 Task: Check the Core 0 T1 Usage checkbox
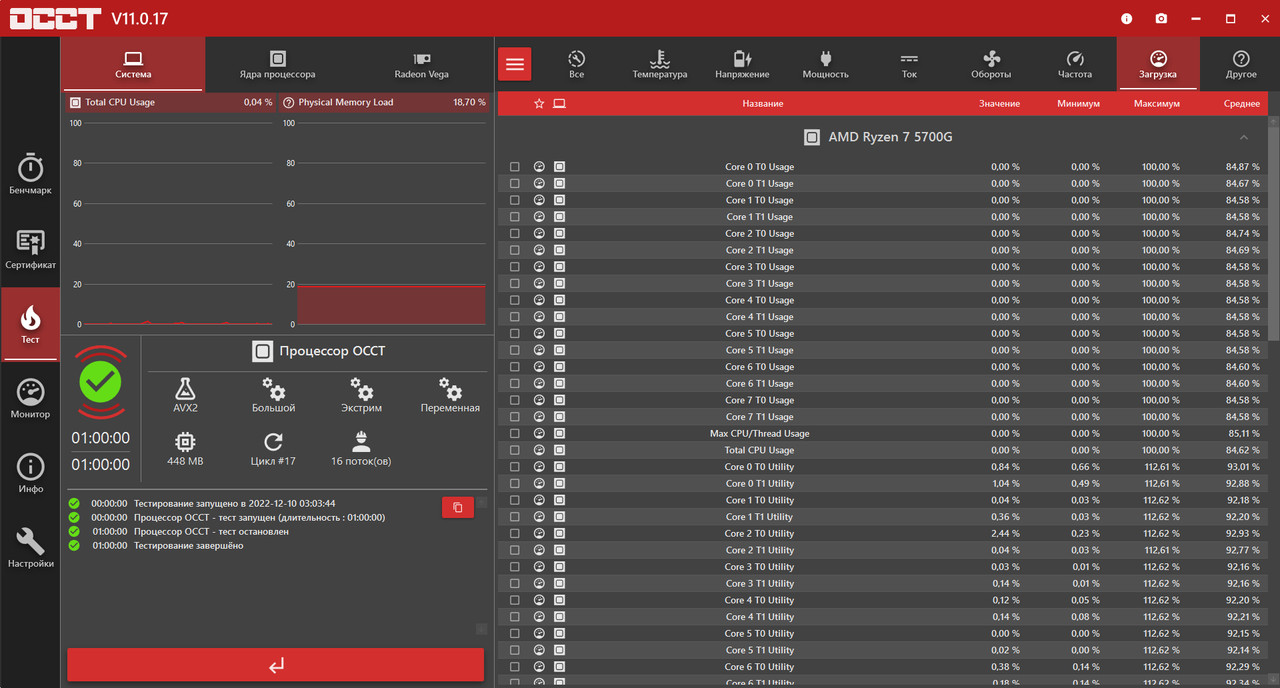[x=515, y=184]
